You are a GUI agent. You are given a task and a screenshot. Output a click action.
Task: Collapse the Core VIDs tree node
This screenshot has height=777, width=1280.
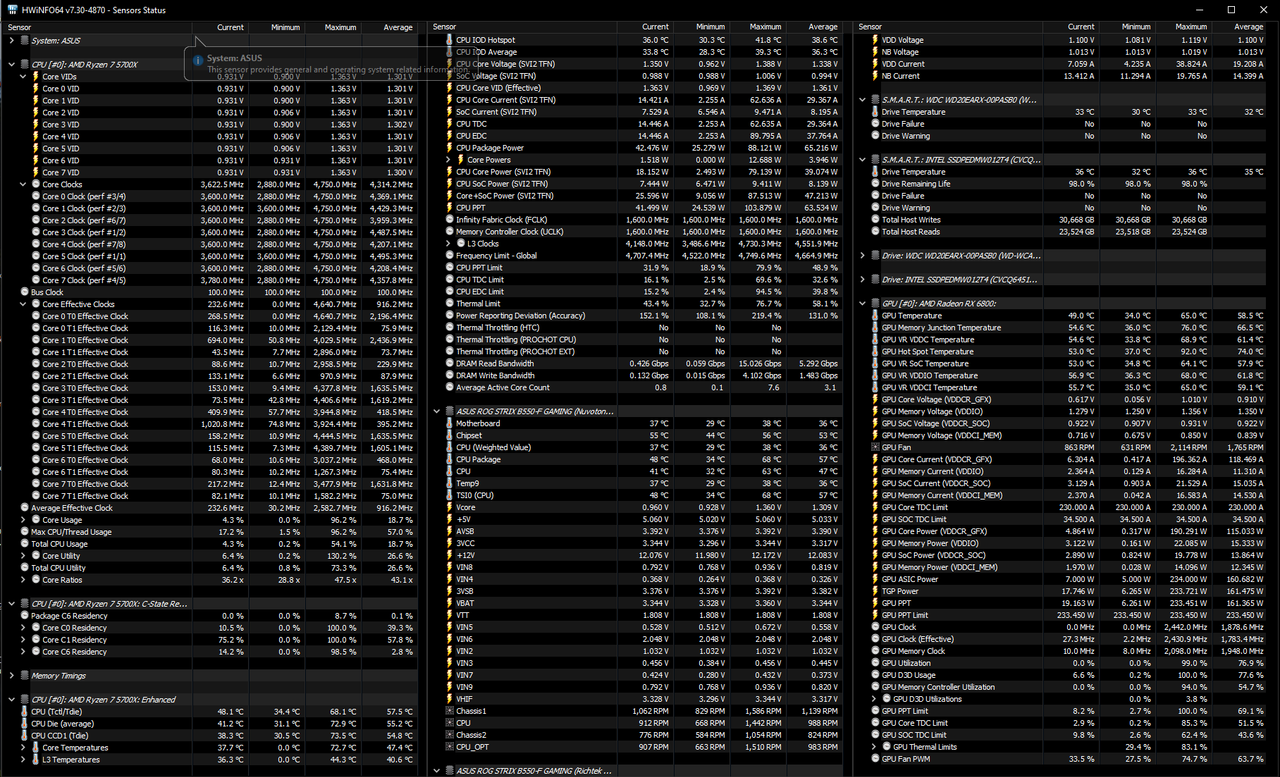23,77
